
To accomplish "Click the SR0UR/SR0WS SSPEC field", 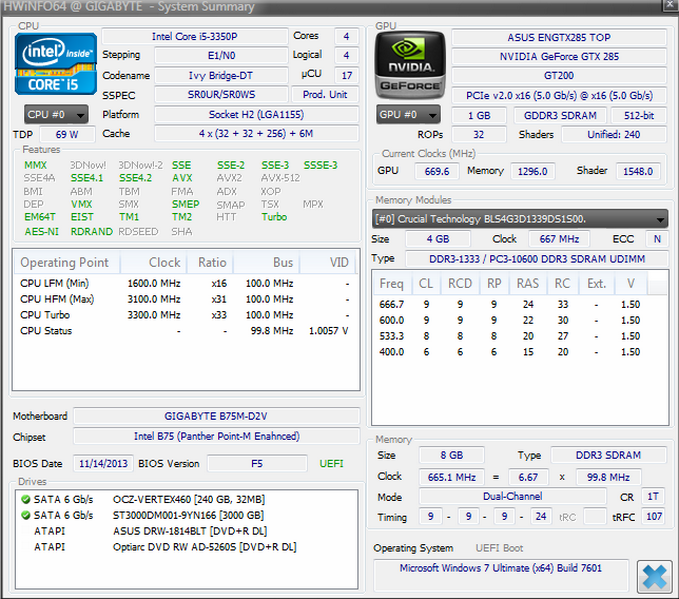I will tap(221, 94).
